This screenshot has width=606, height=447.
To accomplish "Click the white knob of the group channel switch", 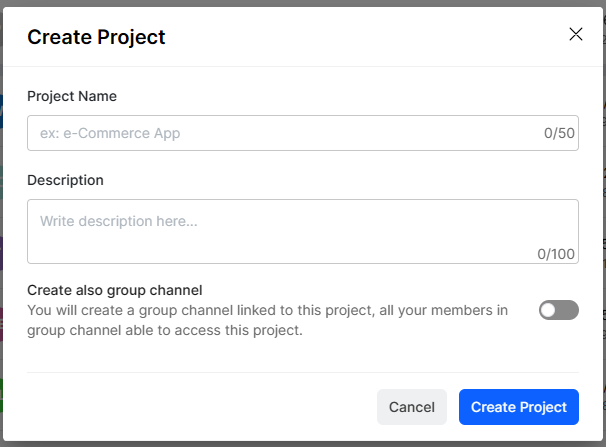I will (x=548, y=310).
